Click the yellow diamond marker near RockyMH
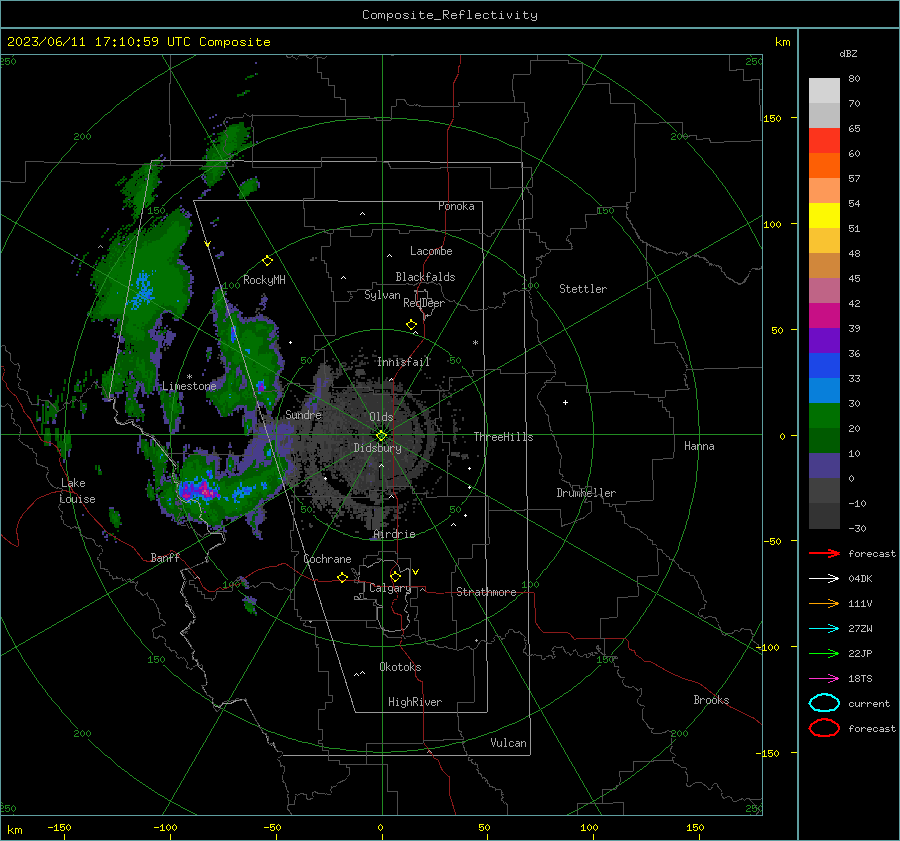This screenshot has width=900, height=841. pos(267,261)
